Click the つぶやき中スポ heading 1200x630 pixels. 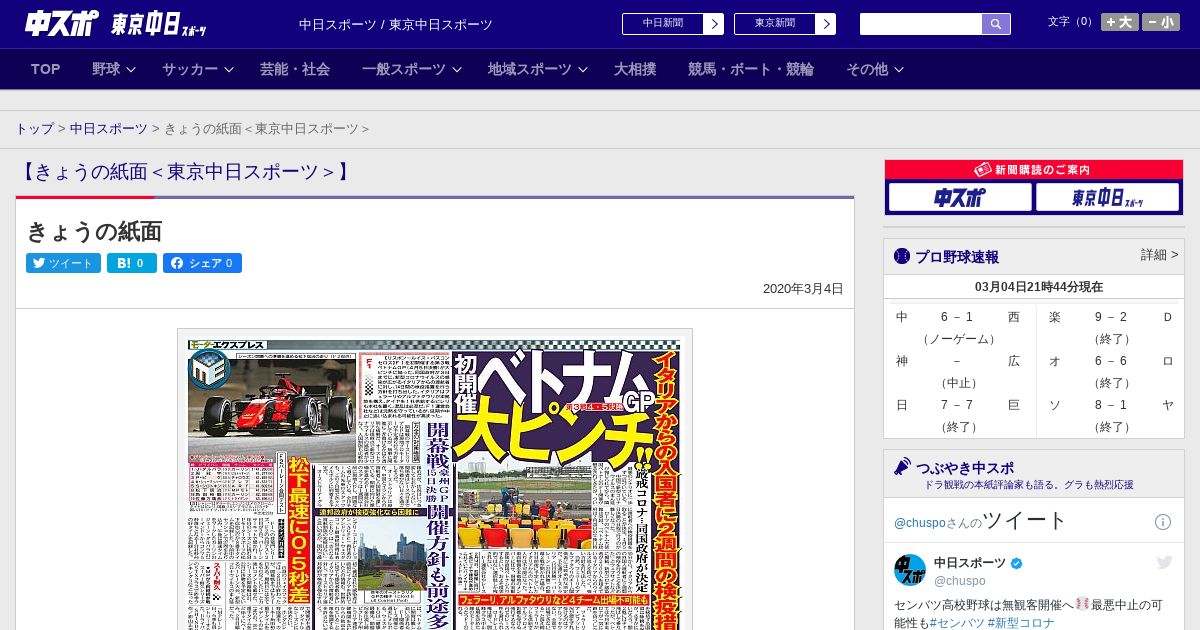click(965, 468)
